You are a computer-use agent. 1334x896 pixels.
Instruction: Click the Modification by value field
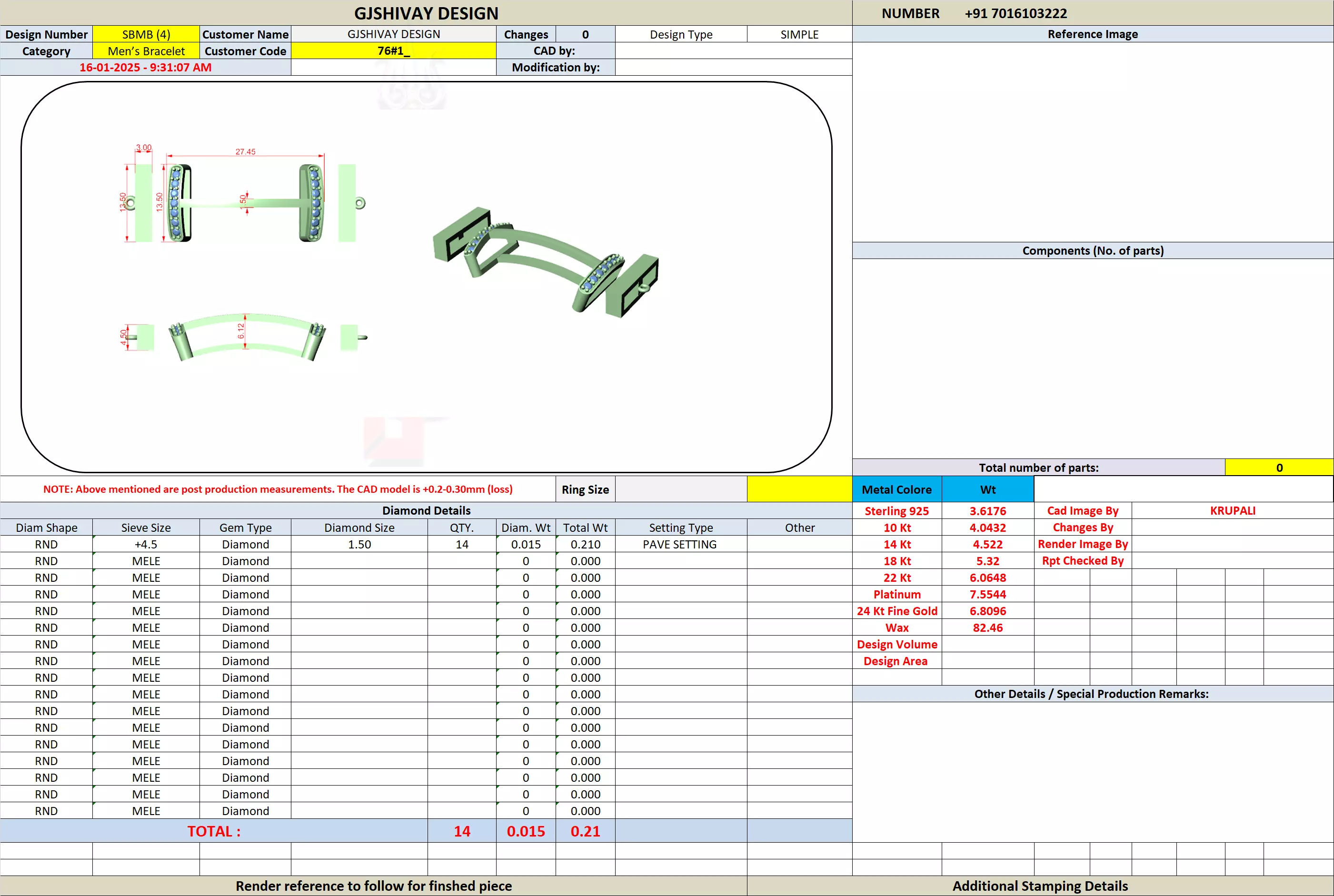733,68
